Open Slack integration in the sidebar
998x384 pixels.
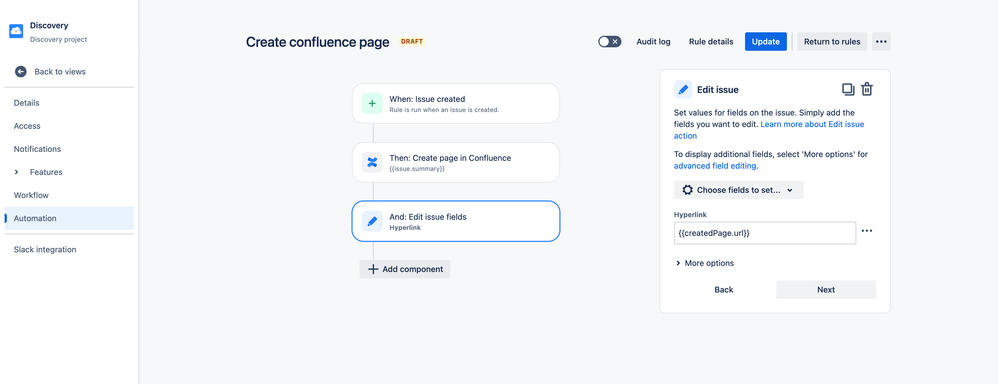pos(69,250)
